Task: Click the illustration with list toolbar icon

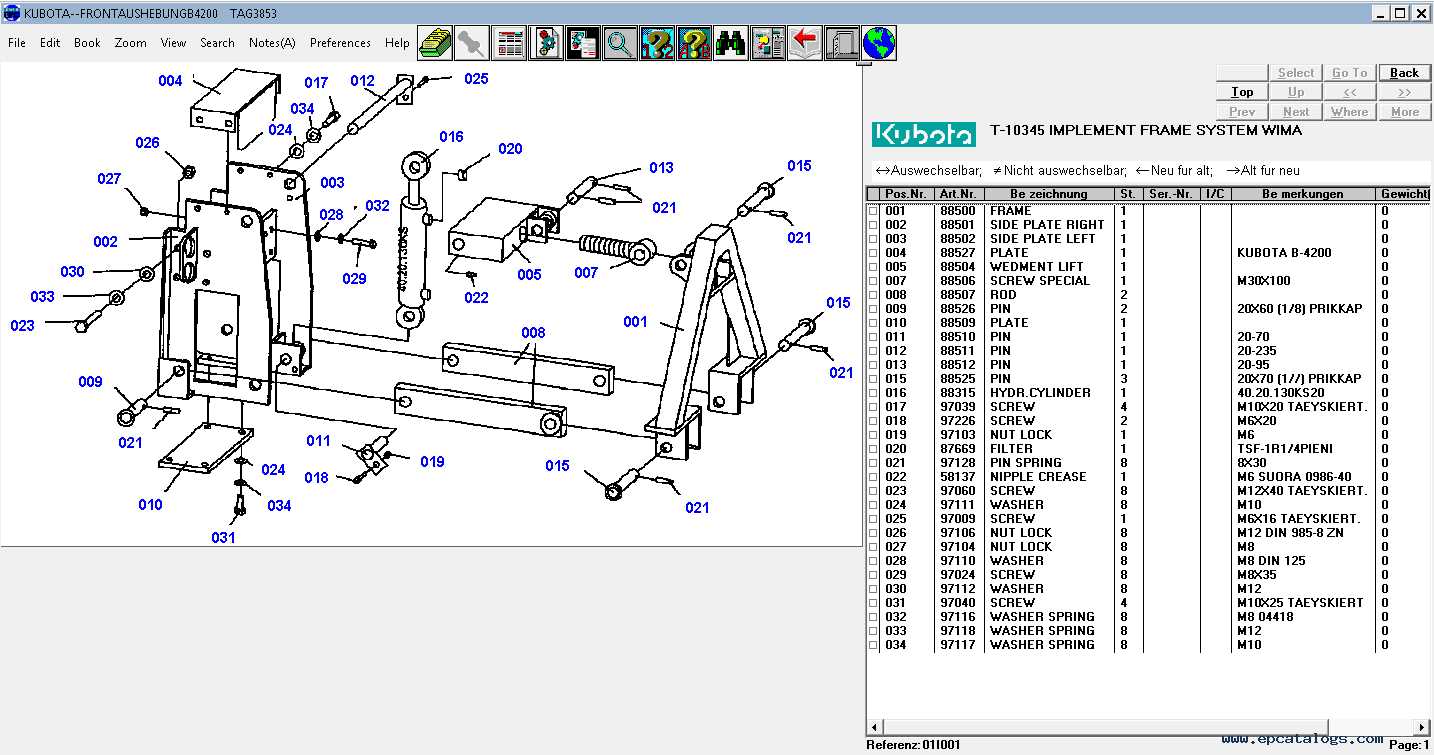Action: pyautogui.click(x=583, y=43)
